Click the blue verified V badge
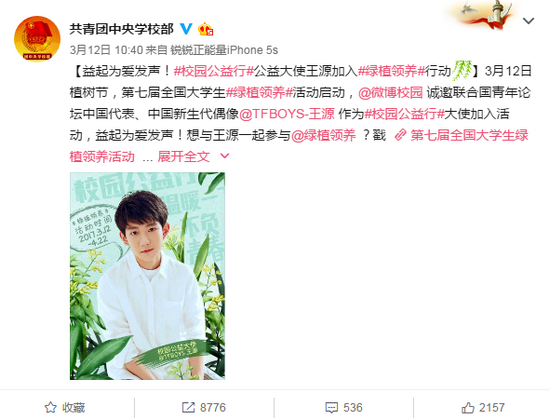This screenshot has width=550, height=420. 186,29
